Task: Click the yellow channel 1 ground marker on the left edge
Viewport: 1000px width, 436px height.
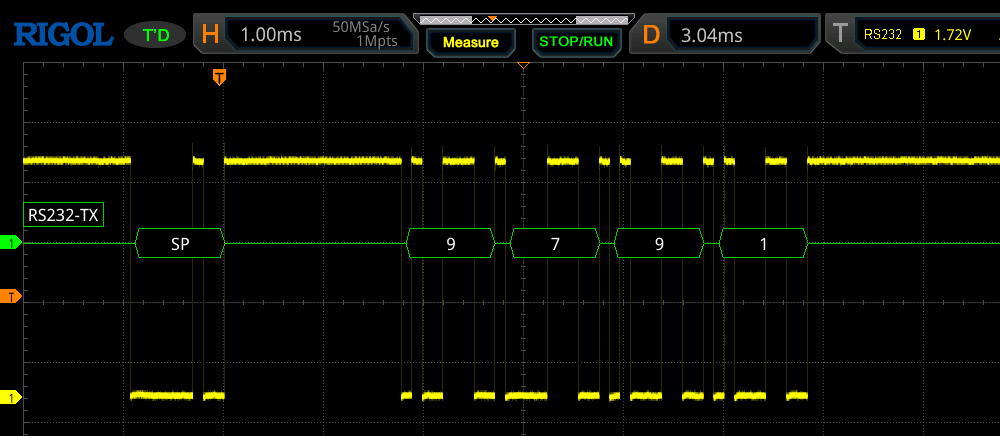Action: (x=11, y=398)
